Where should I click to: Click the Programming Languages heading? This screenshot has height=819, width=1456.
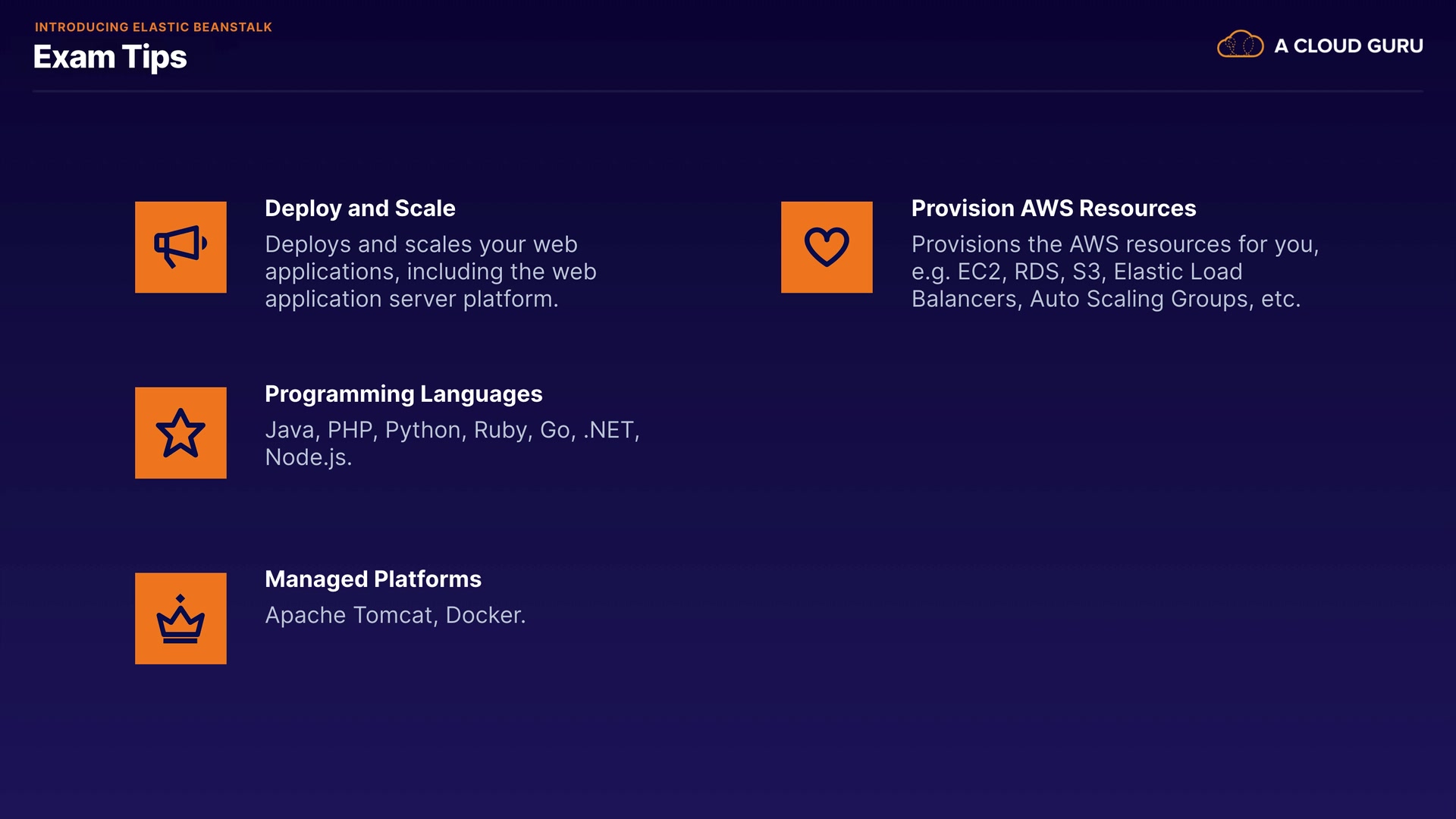point(403,394)
